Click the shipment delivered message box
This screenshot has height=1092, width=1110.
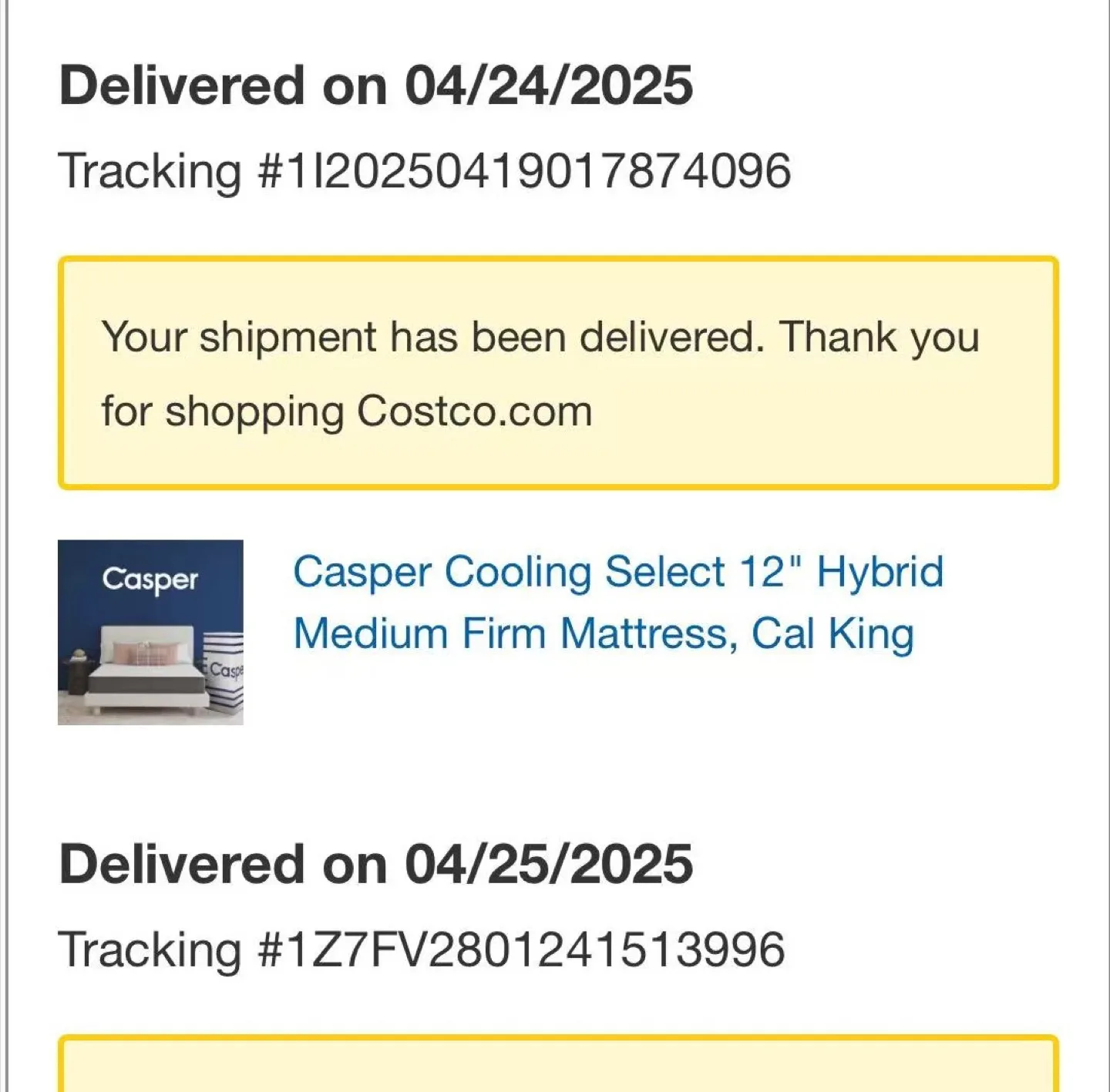pos(558,373)
